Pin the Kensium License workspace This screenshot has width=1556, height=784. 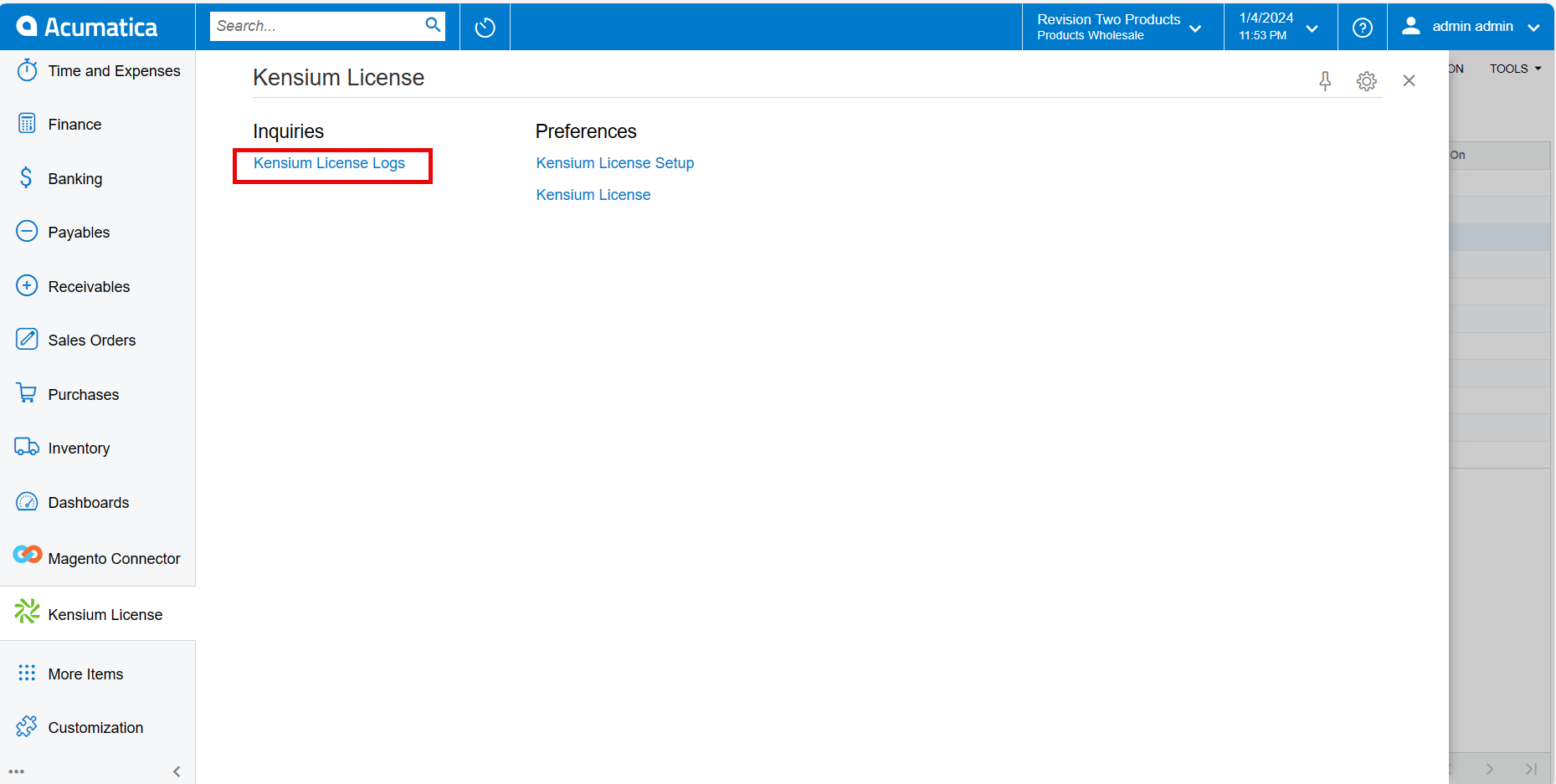pos(1325,81)
